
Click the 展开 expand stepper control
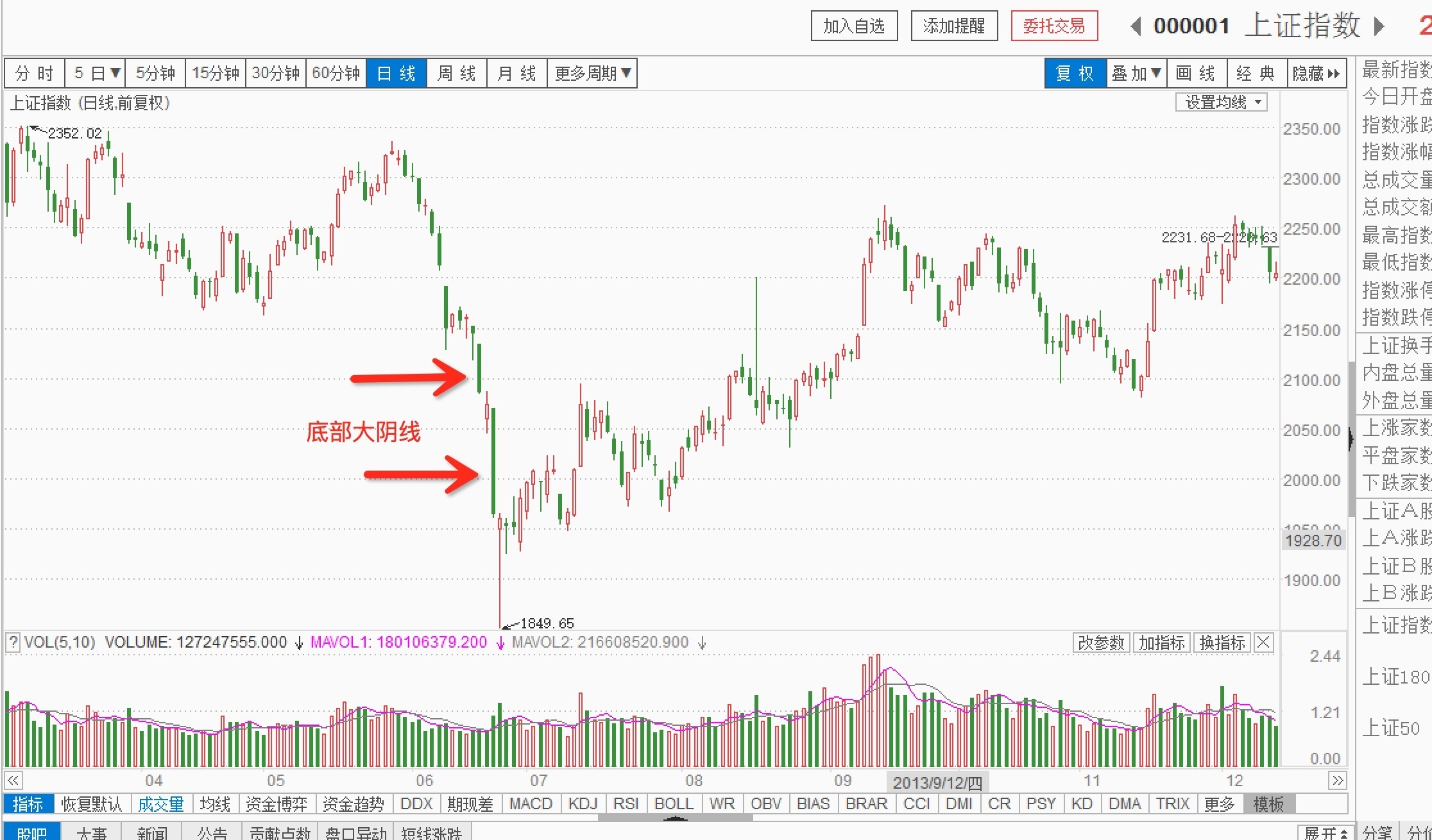pos(1325,832)
